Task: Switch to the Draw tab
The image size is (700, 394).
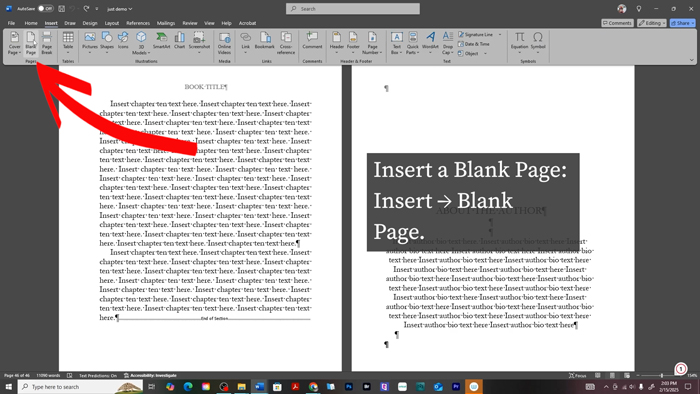Action: coord(70,23)
